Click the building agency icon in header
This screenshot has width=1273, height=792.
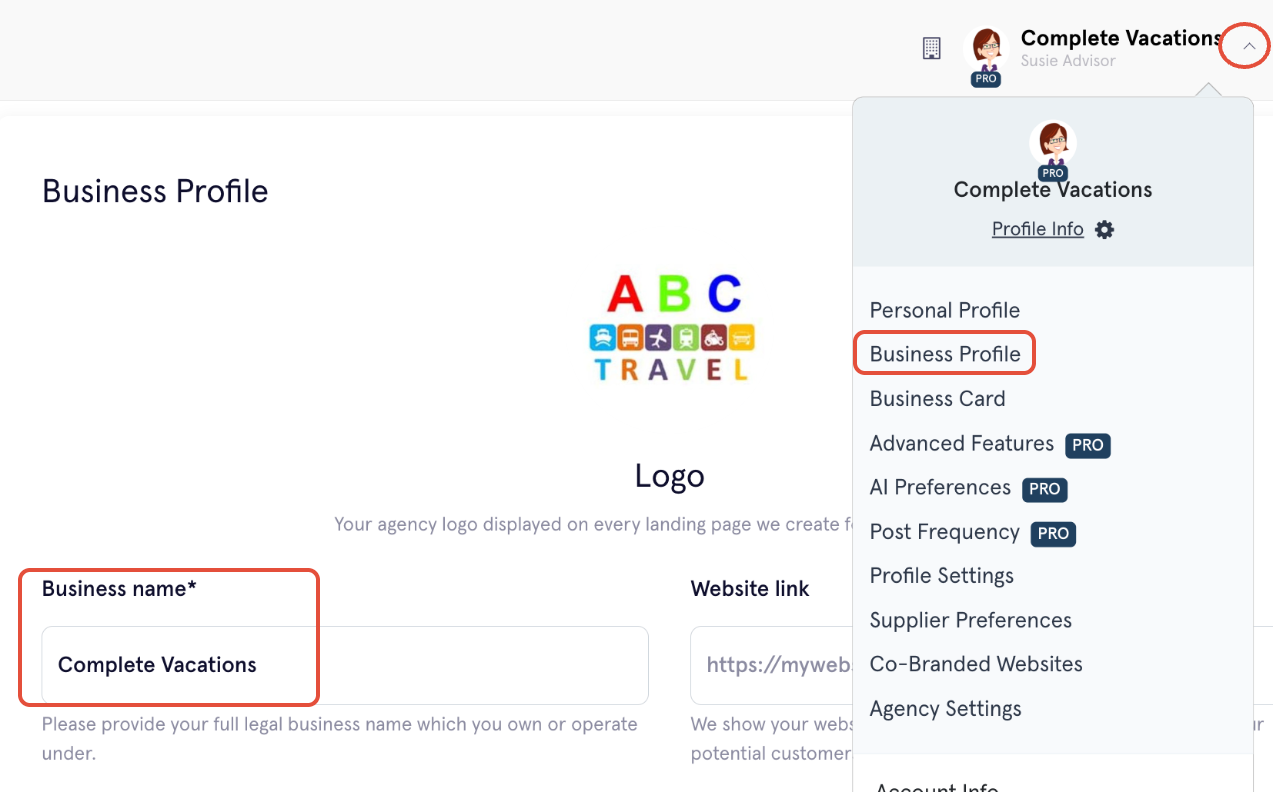[x=931, y=48]
